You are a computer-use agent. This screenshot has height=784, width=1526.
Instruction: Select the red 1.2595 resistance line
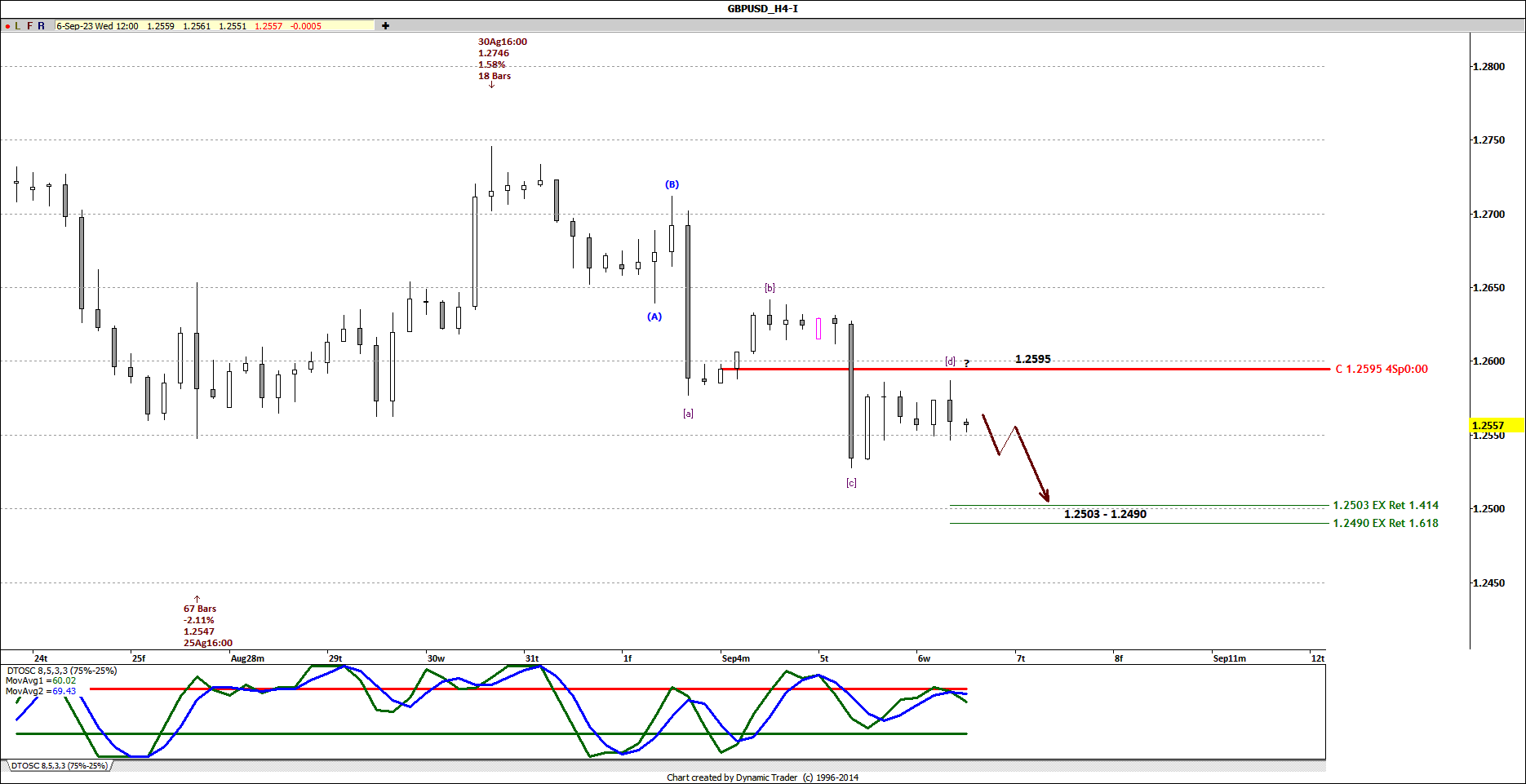coord(1025,369)
